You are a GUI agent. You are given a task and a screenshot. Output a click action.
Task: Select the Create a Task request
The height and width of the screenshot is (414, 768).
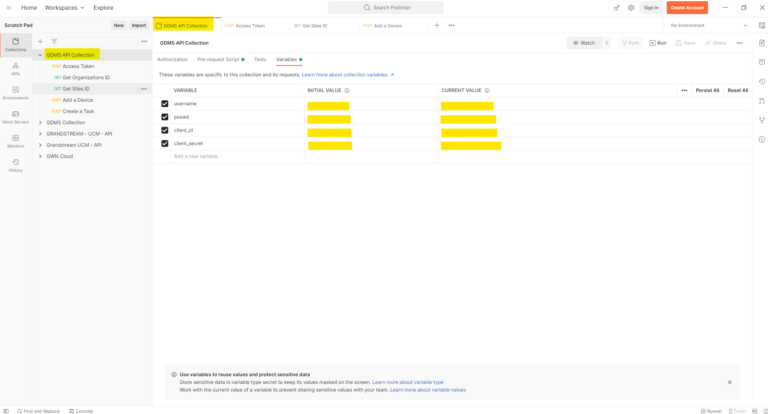(78, 111)
